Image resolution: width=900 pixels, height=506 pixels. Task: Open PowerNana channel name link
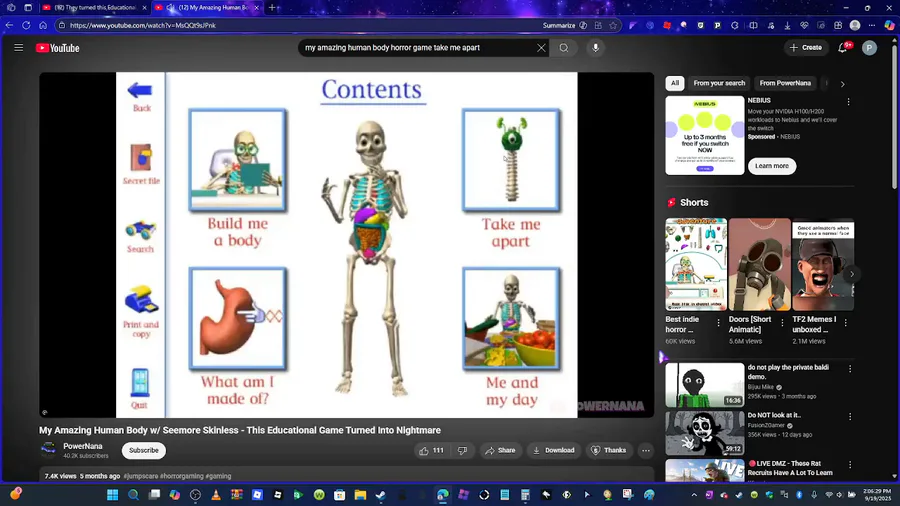83,446
